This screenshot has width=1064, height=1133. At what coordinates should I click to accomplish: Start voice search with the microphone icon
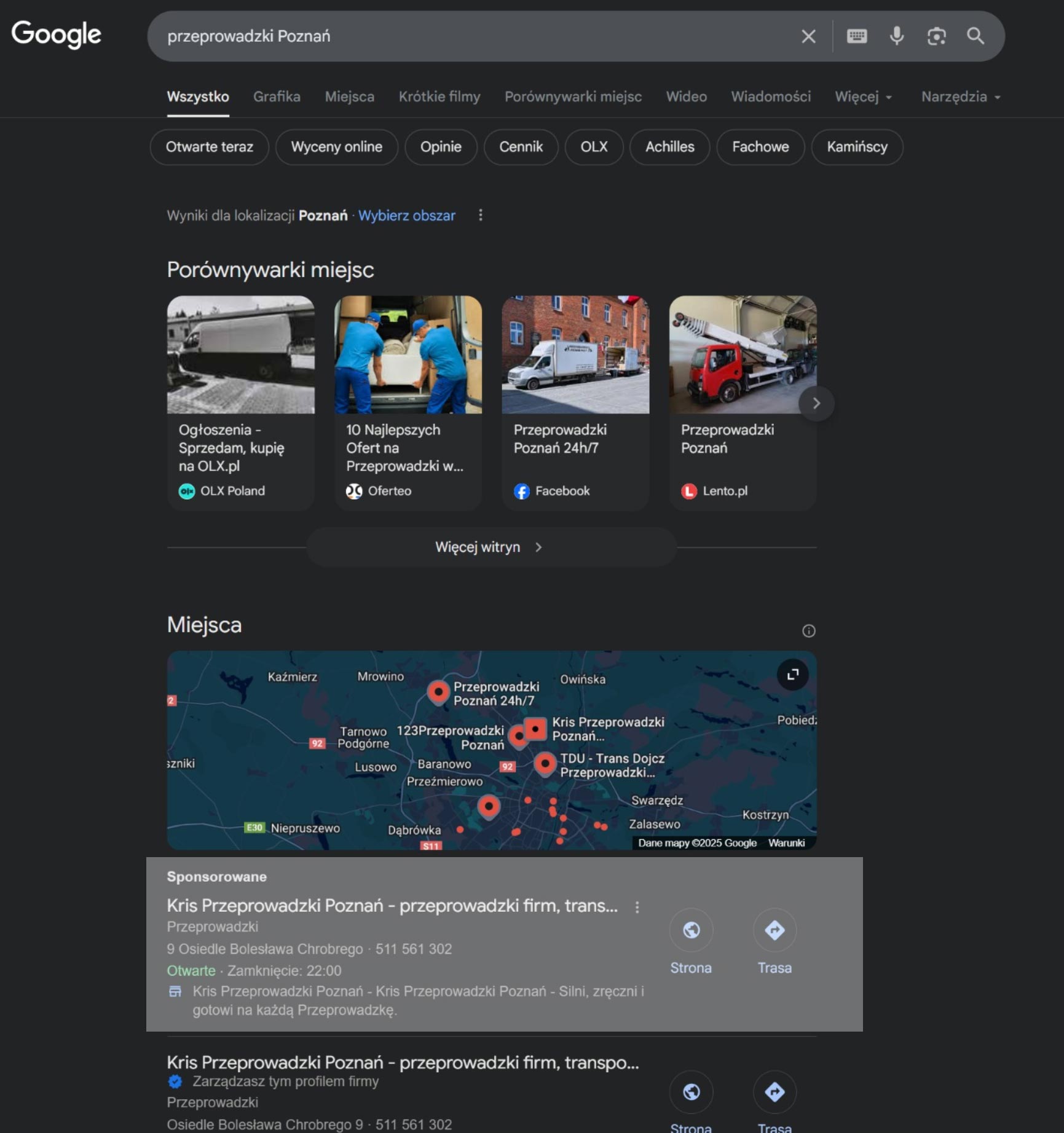pos(897,36)
